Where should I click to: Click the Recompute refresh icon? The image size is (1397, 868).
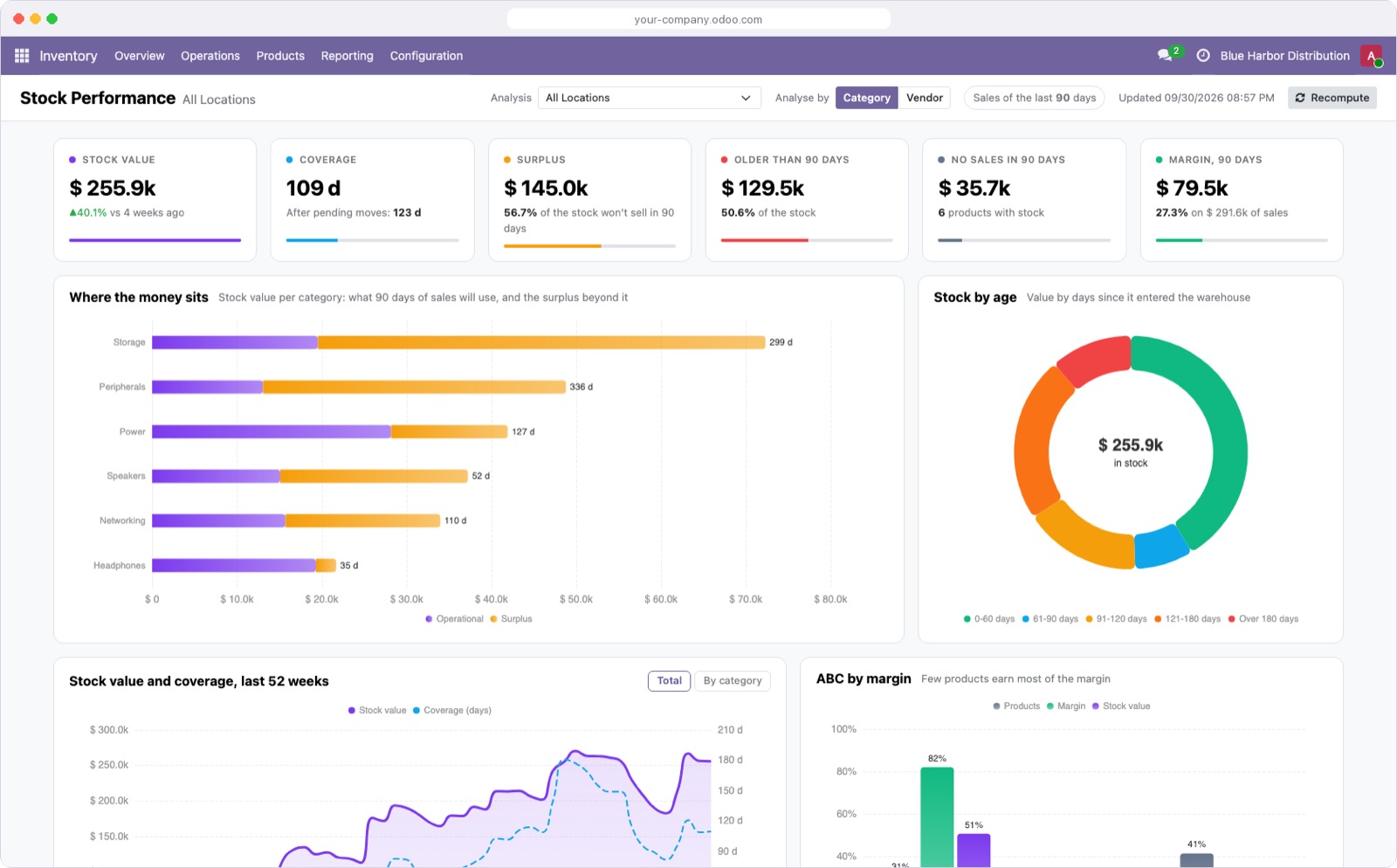pos(1300,98)
